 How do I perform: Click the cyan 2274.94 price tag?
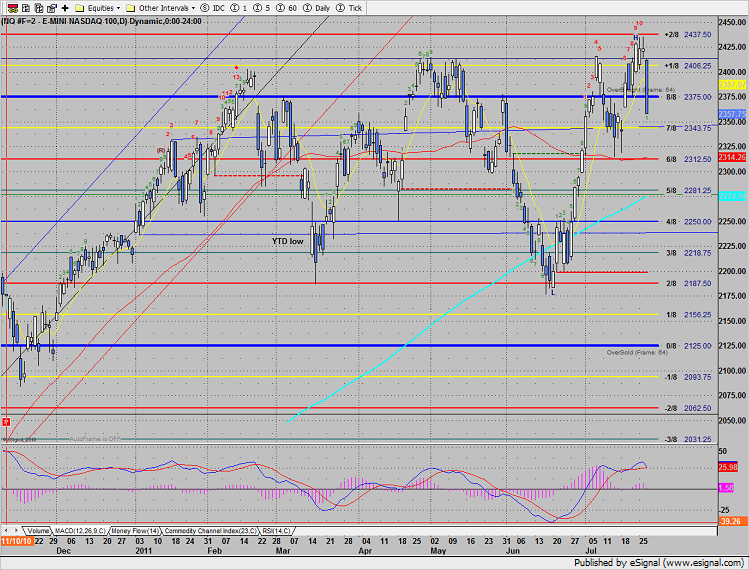(732, 196)
